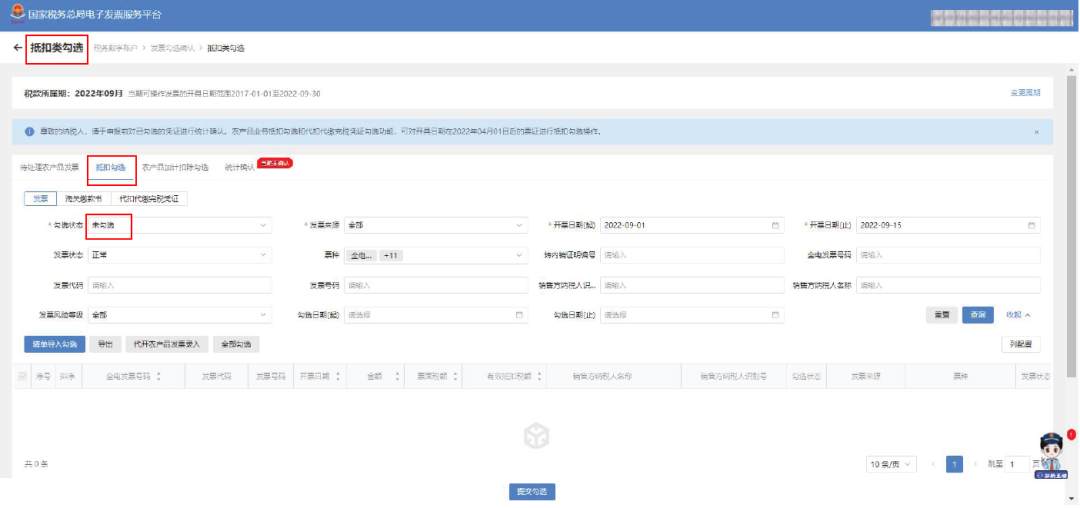
Task: Open the 10条/页 page size dropdown
Action: pyautogui.click(x=890, y=464)
